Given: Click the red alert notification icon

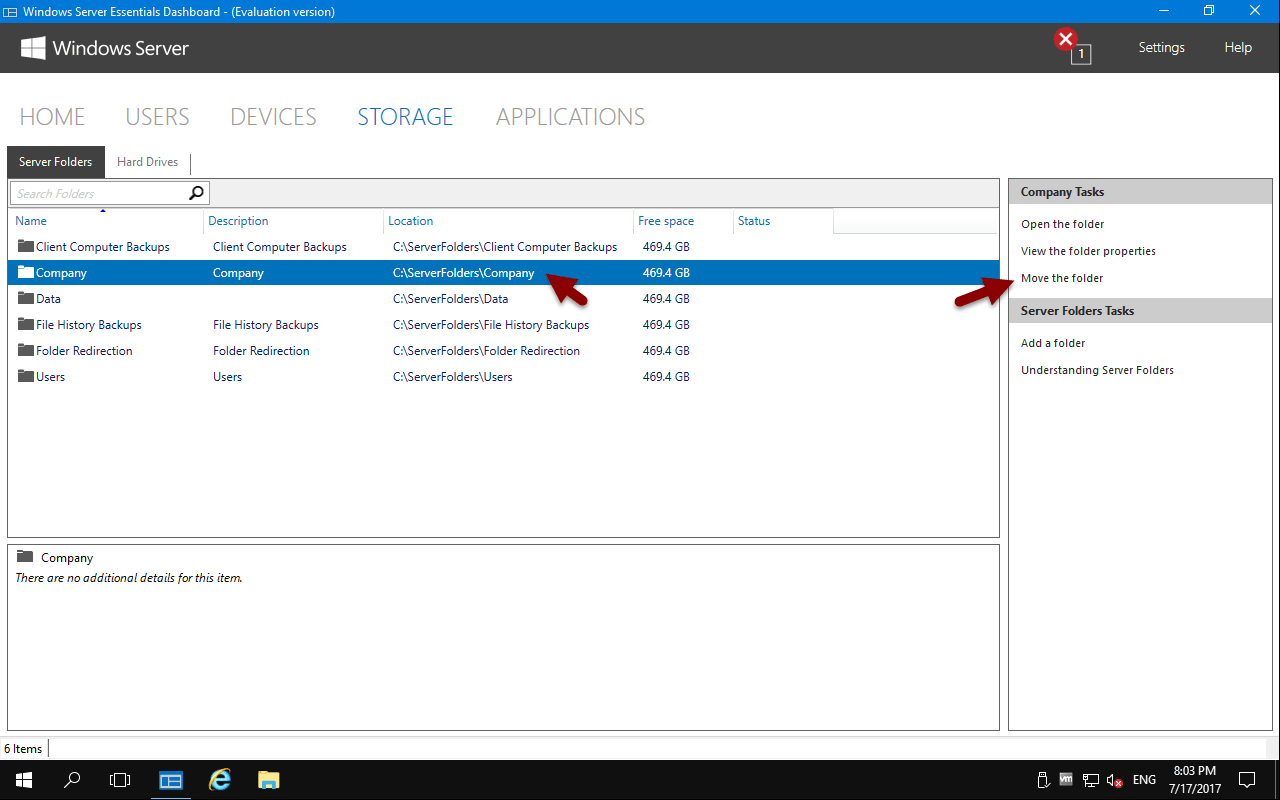Looking at the screenshot, I should click(x=1066, y=41).
